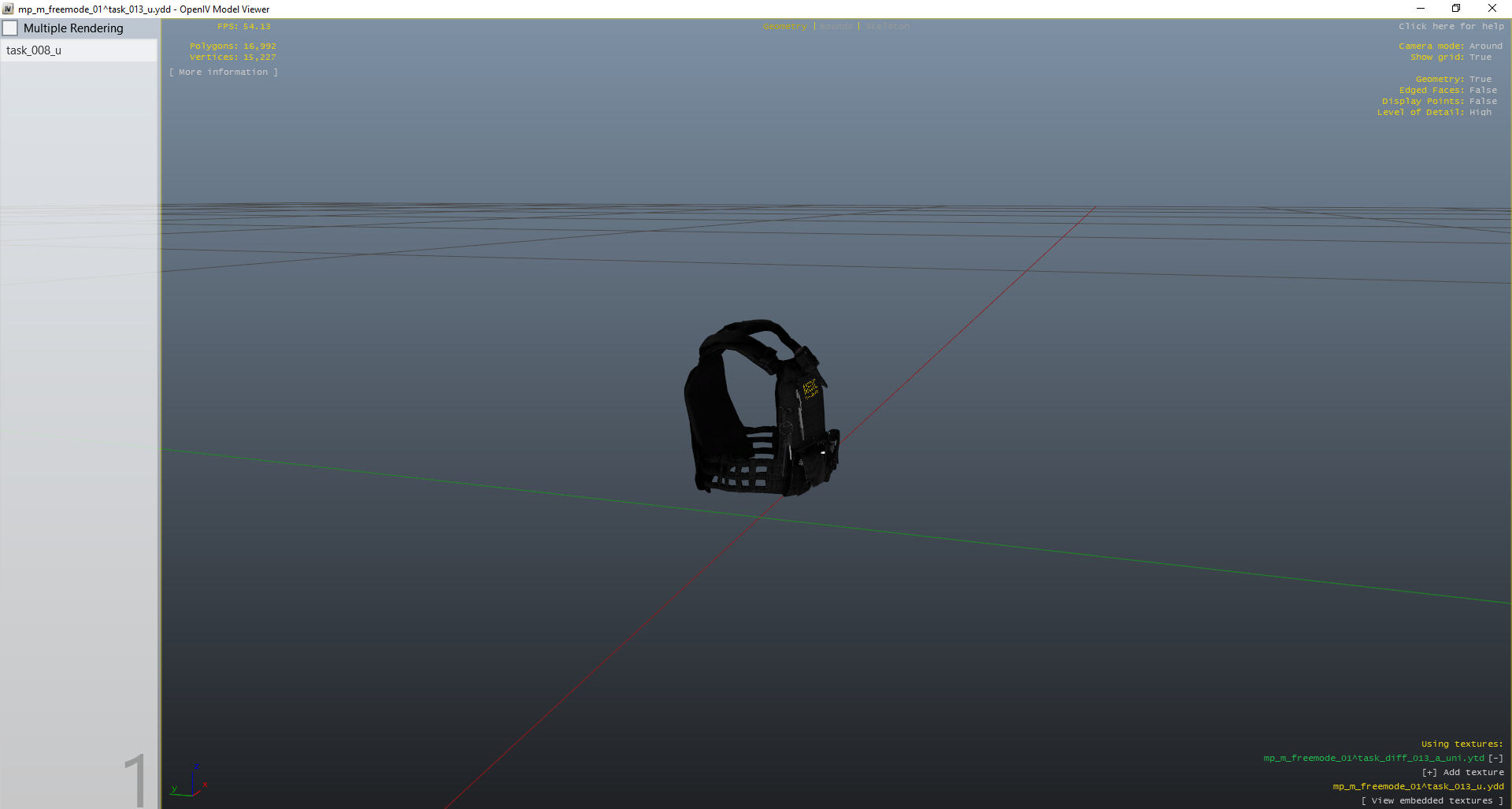
Task: Switch to the Skeleton tab
Action: pos(888,27)
